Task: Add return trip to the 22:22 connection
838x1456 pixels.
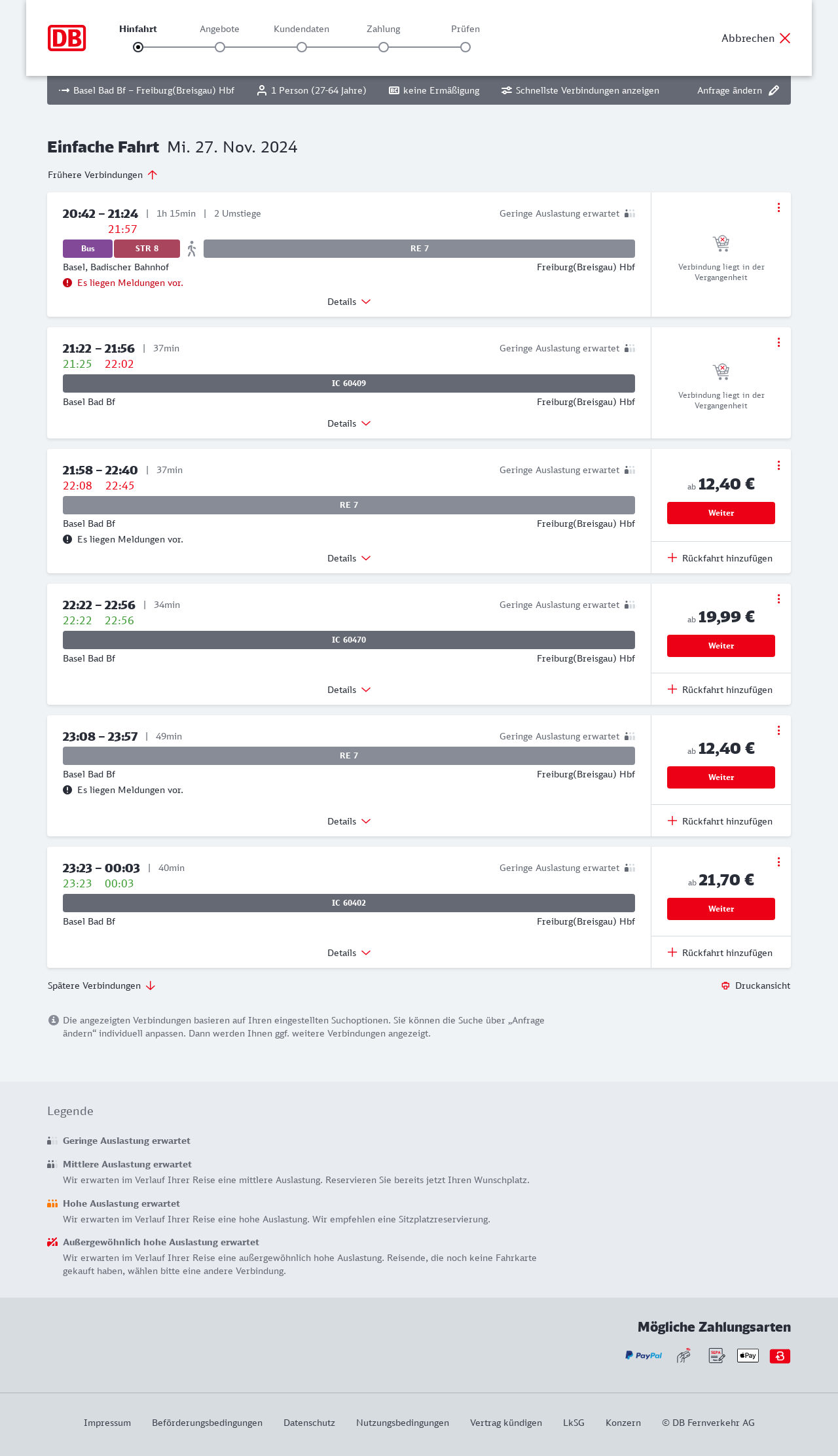Action: click(720, 690)
